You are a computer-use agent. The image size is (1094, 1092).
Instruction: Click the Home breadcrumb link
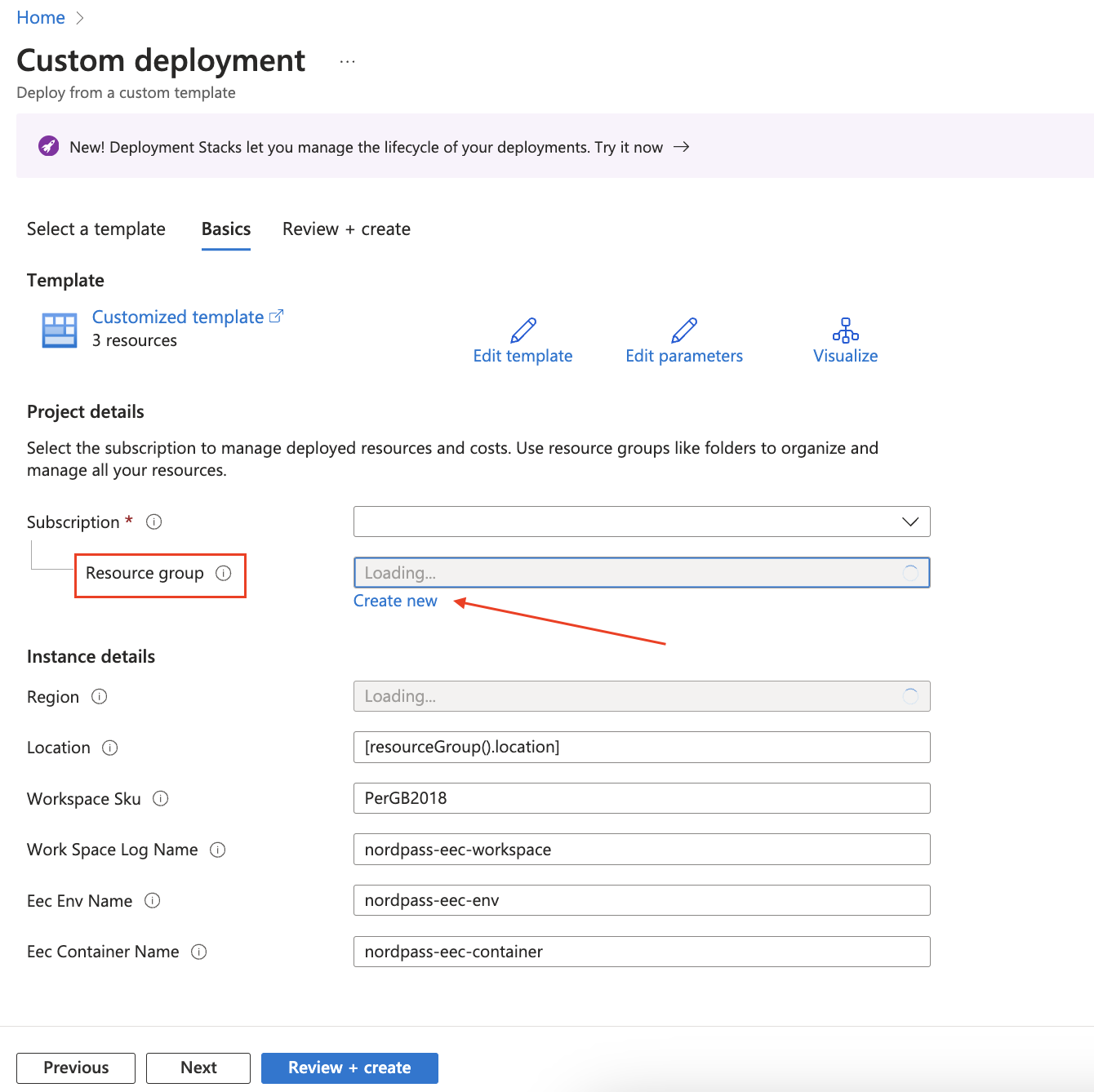pos(41,17)
